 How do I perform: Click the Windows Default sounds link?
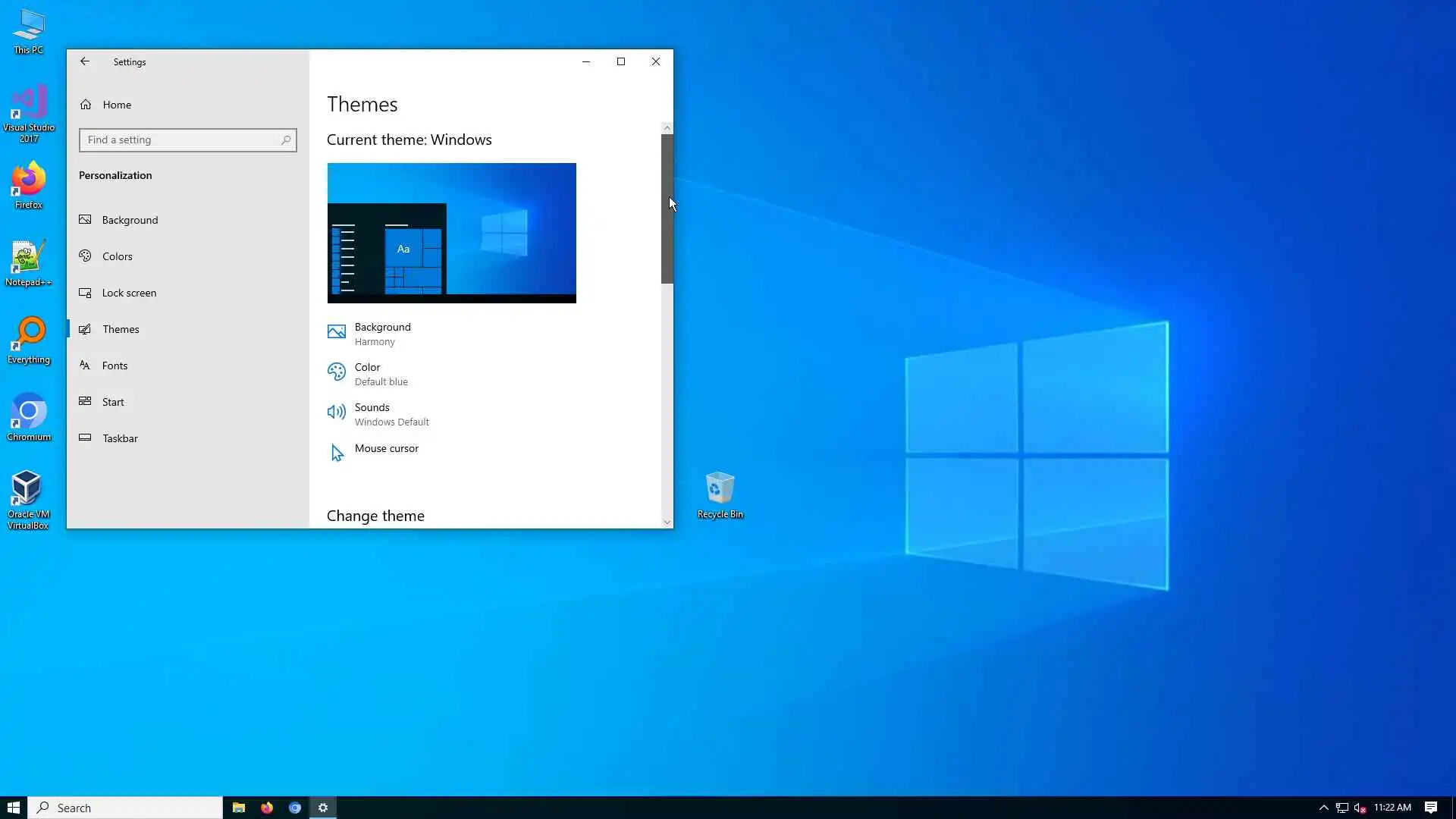pyautogui.click(x=391, y=422)
